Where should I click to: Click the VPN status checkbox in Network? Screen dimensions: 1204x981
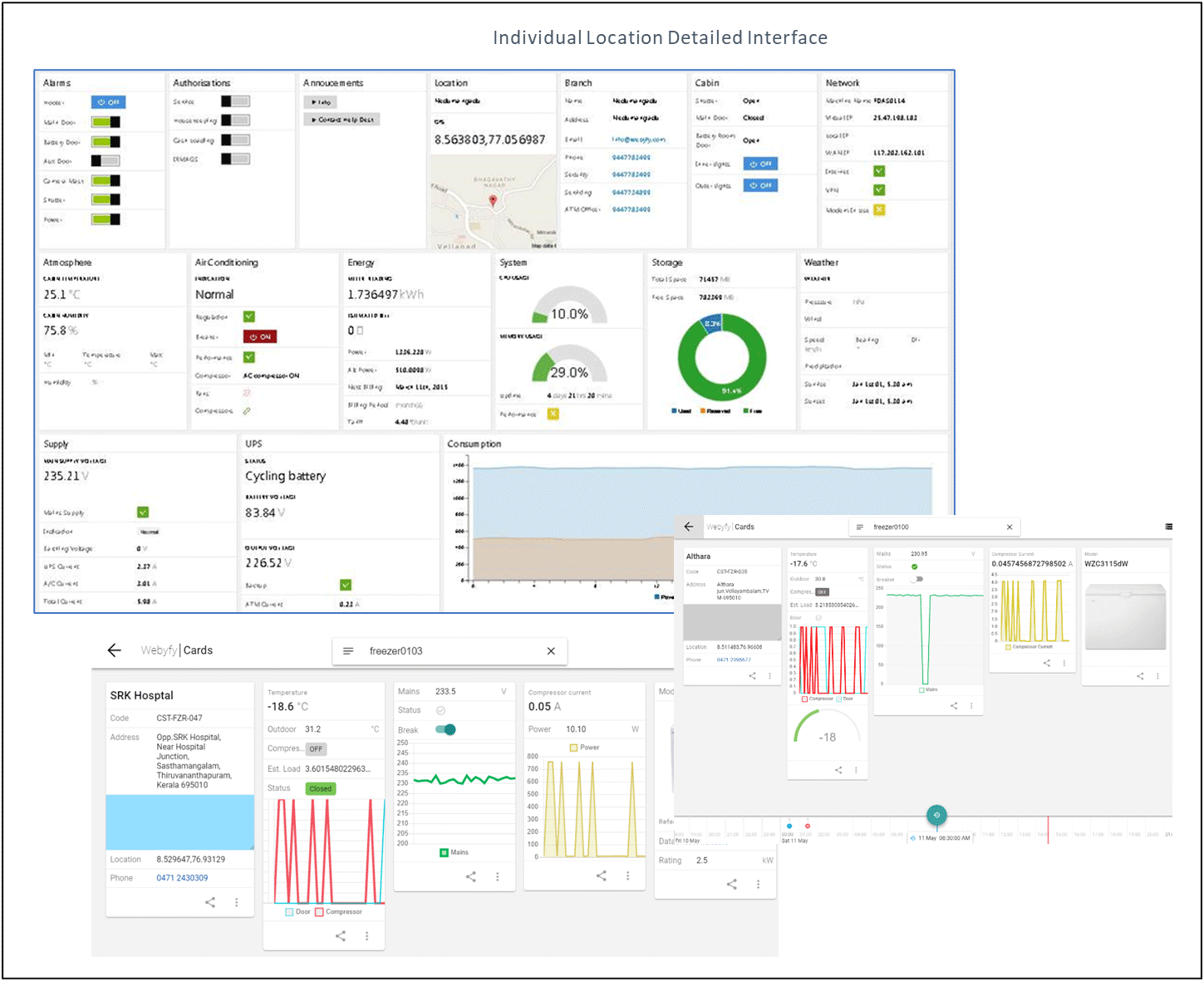coord(879,190)
